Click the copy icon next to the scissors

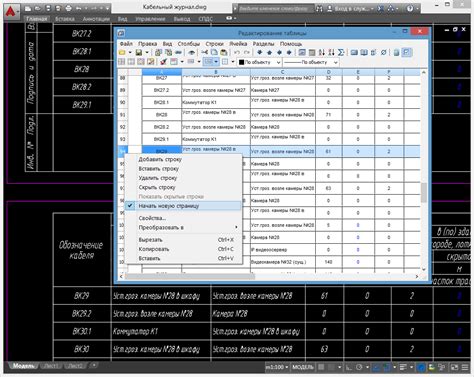click(x=214, y=53)
